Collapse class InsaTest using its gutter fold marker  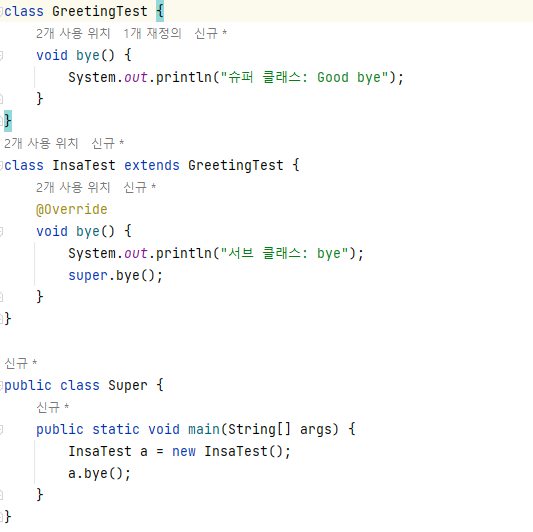tap(1, 166)
